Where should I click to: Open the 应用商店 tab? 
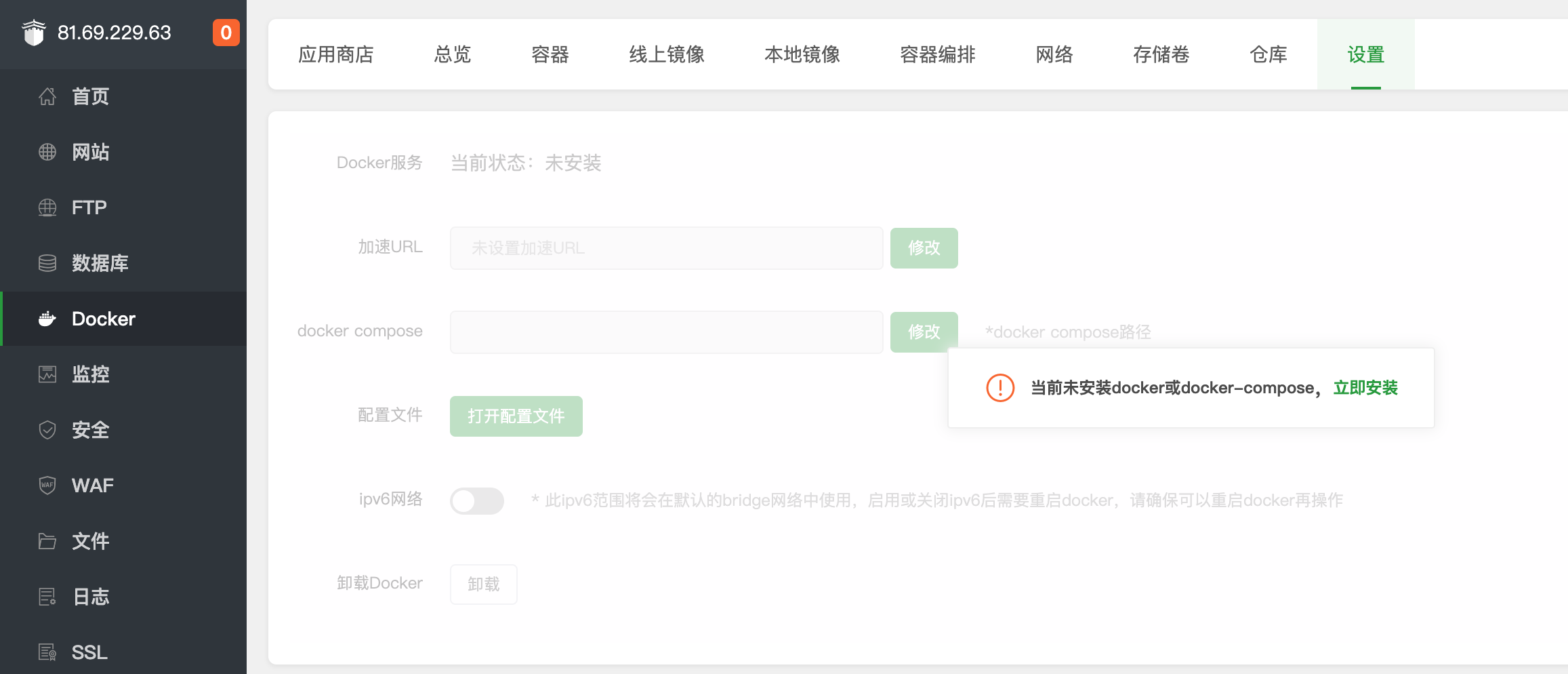pyautogui.click(x=336, y=54)
